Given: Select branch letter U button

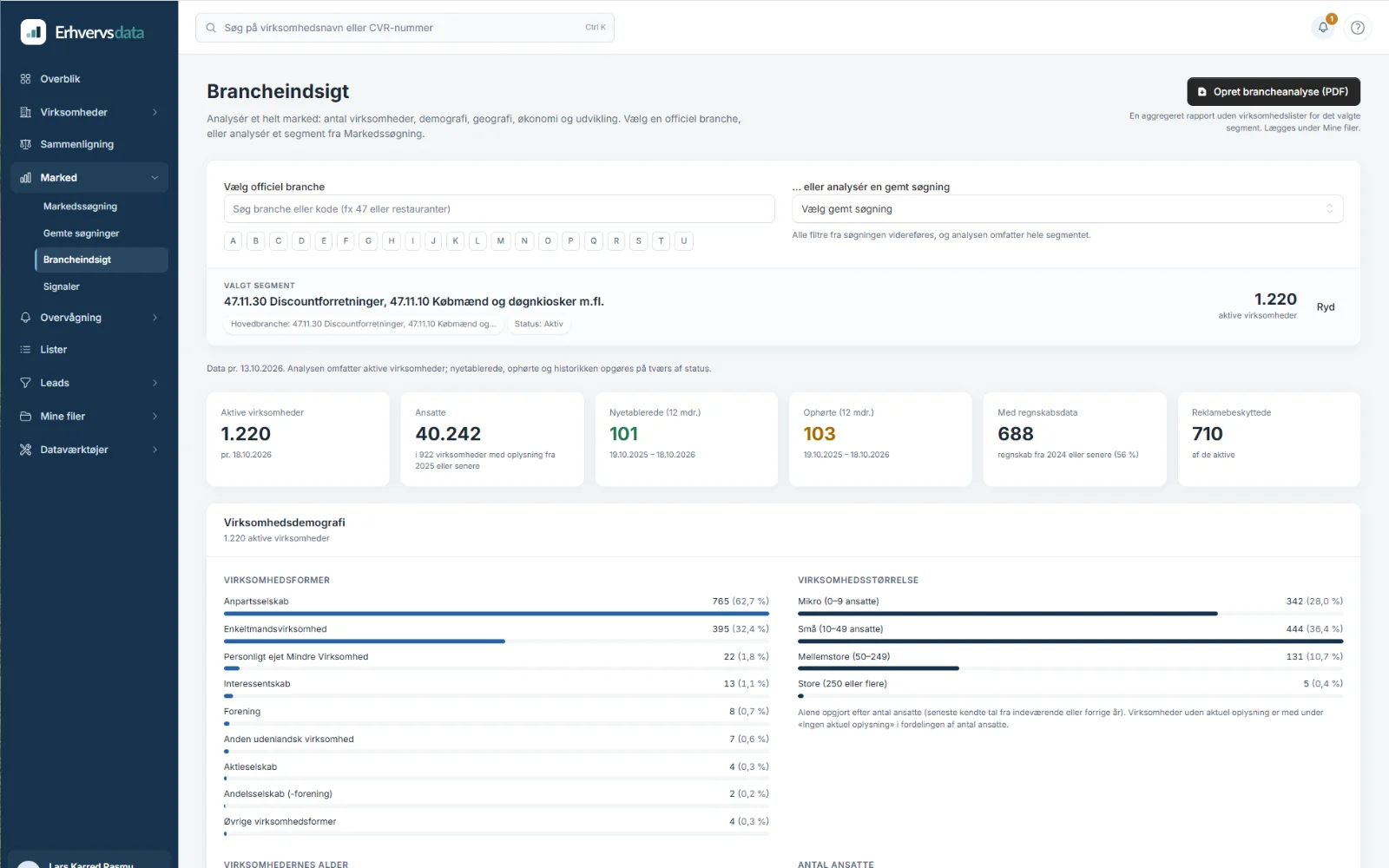Looking at the screenshot, I should point(684,241).
